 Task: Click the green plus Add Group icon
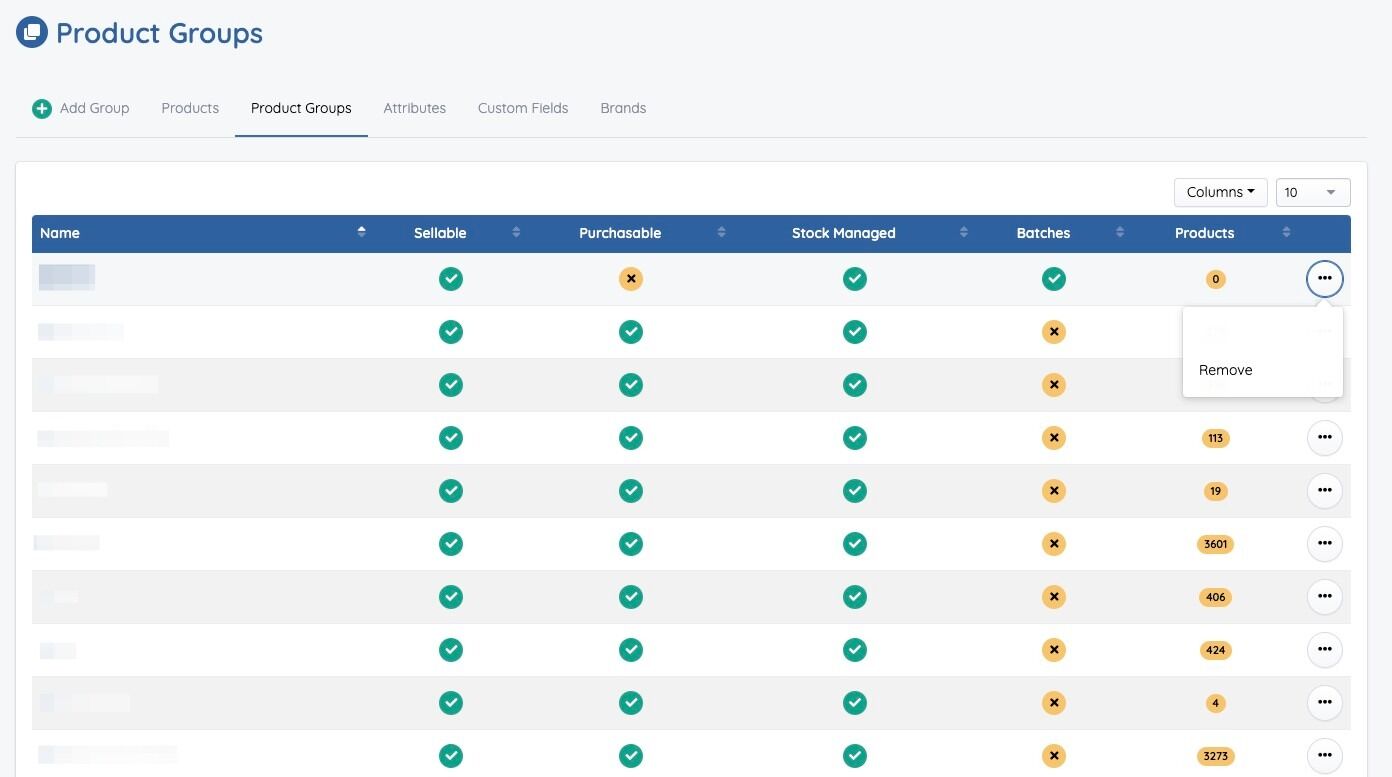(x=42, y=109)
